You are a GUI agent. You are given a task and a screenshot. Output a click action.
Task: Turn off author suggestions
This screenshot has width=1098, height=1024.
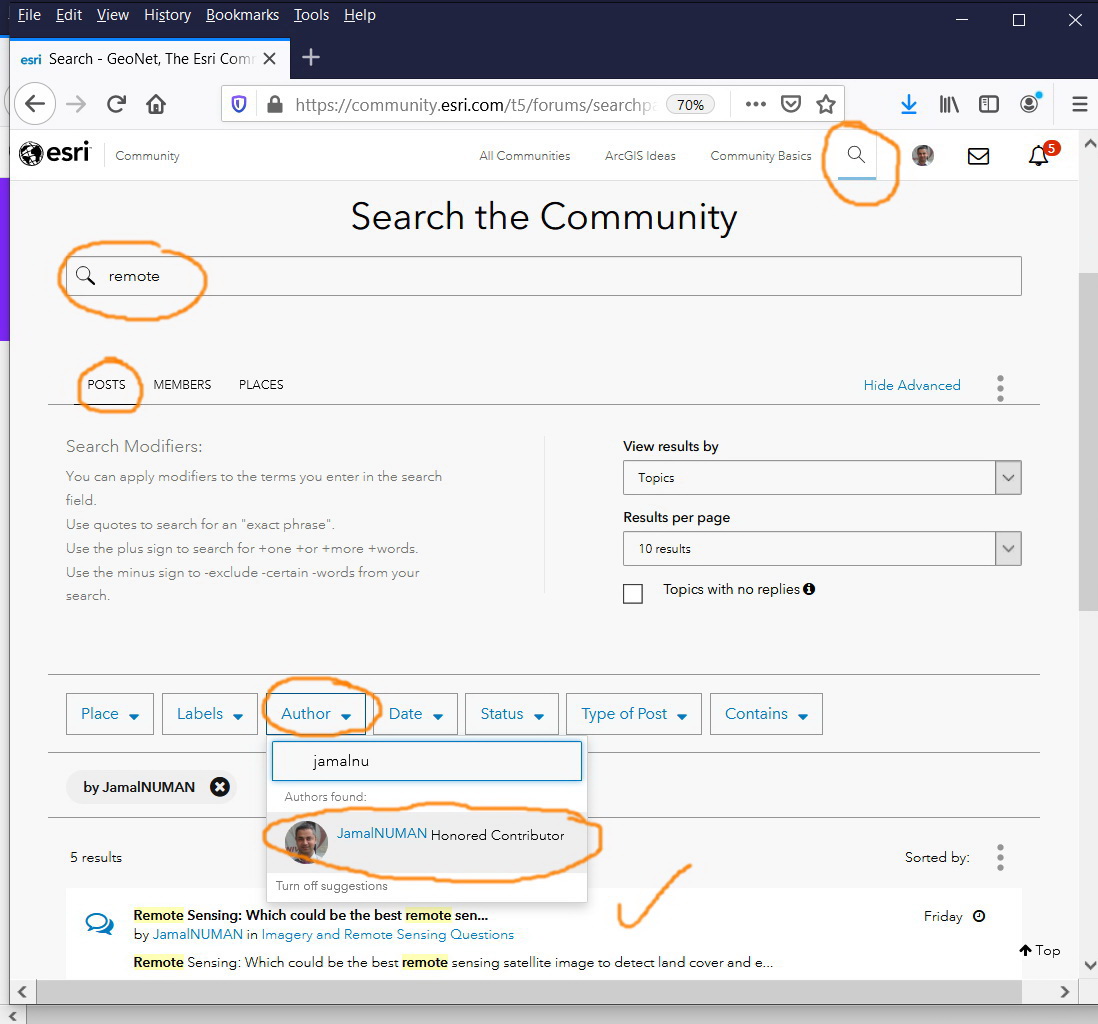point(331,886)
